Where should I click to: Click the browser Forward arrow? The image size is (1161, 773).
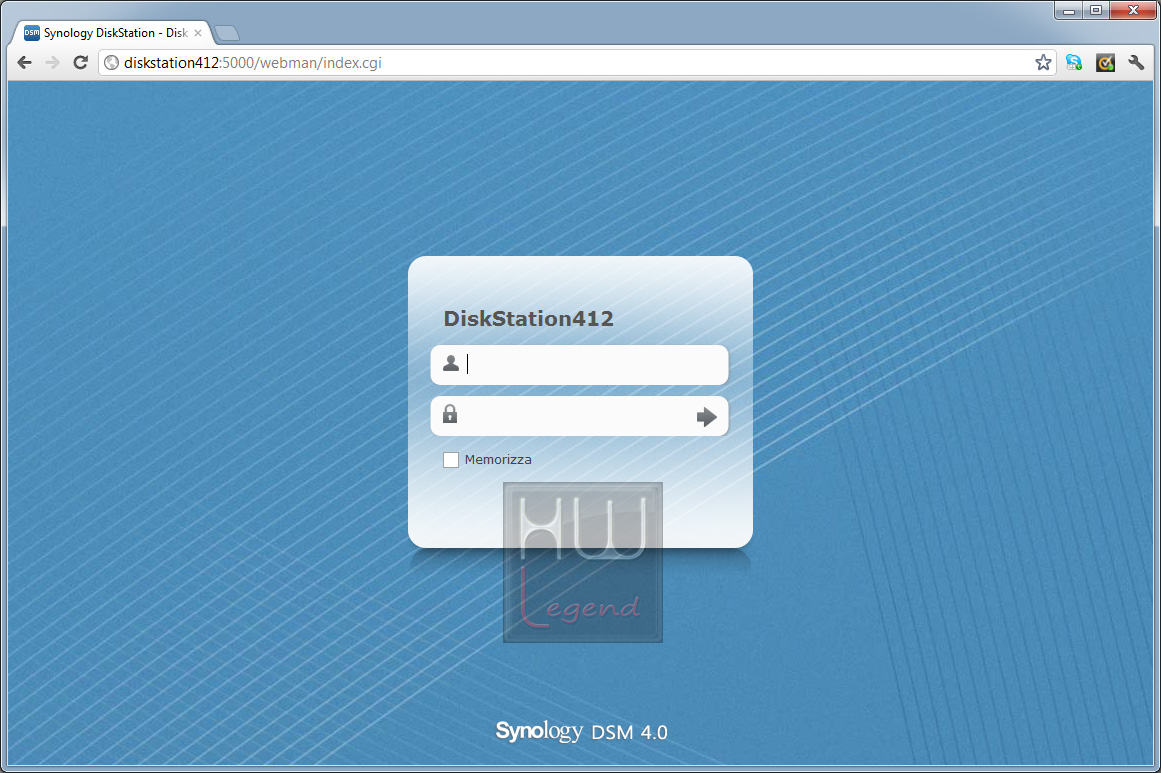click(52, 63)
